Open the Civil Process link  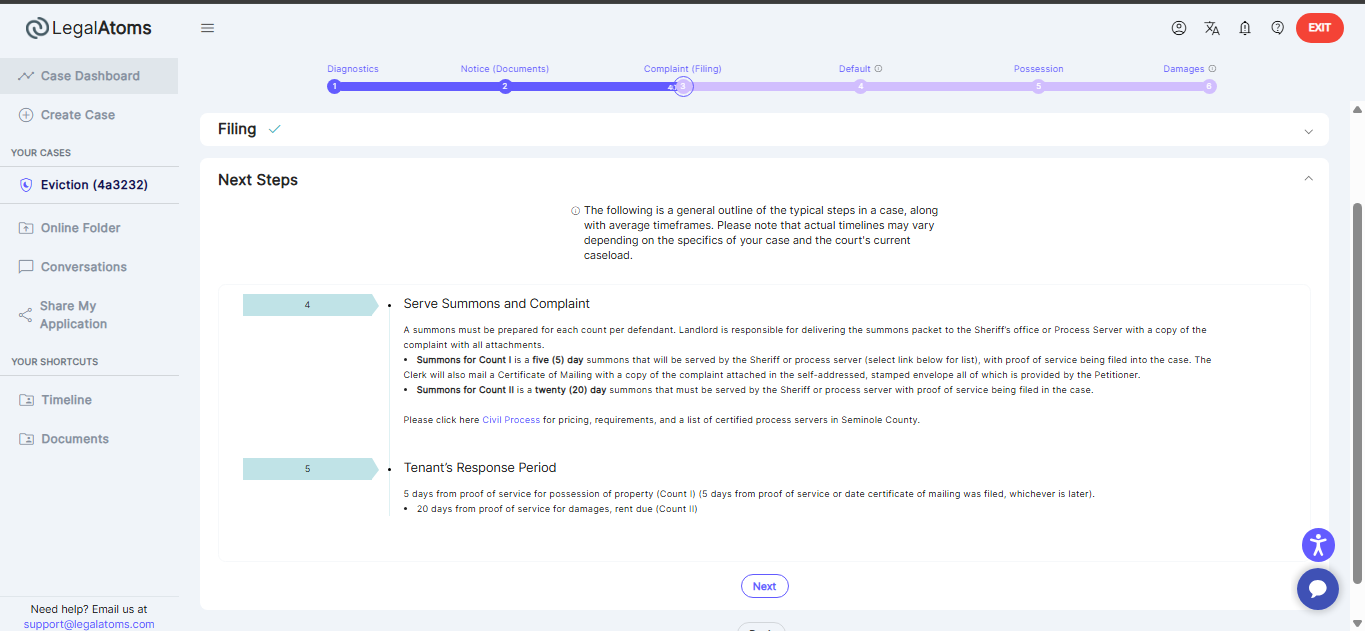(511, 420)
